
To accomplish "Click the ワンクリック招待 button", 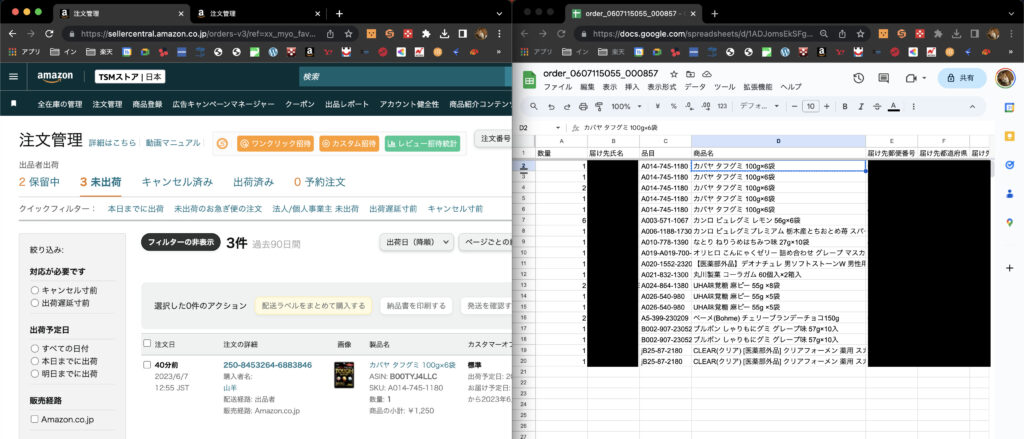I will [275, 144].
